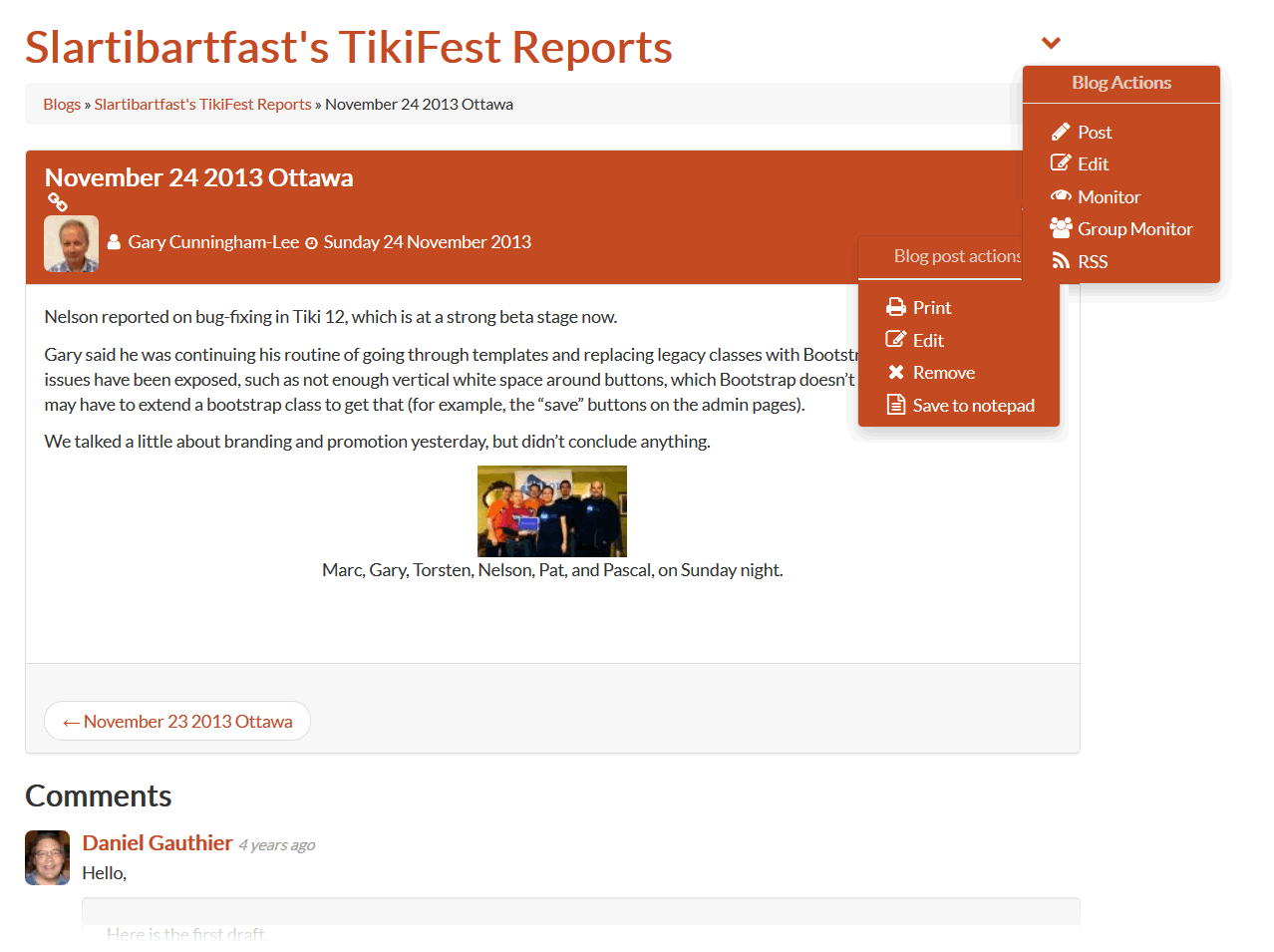Click the X icon beside Remove

pos(896,372)
